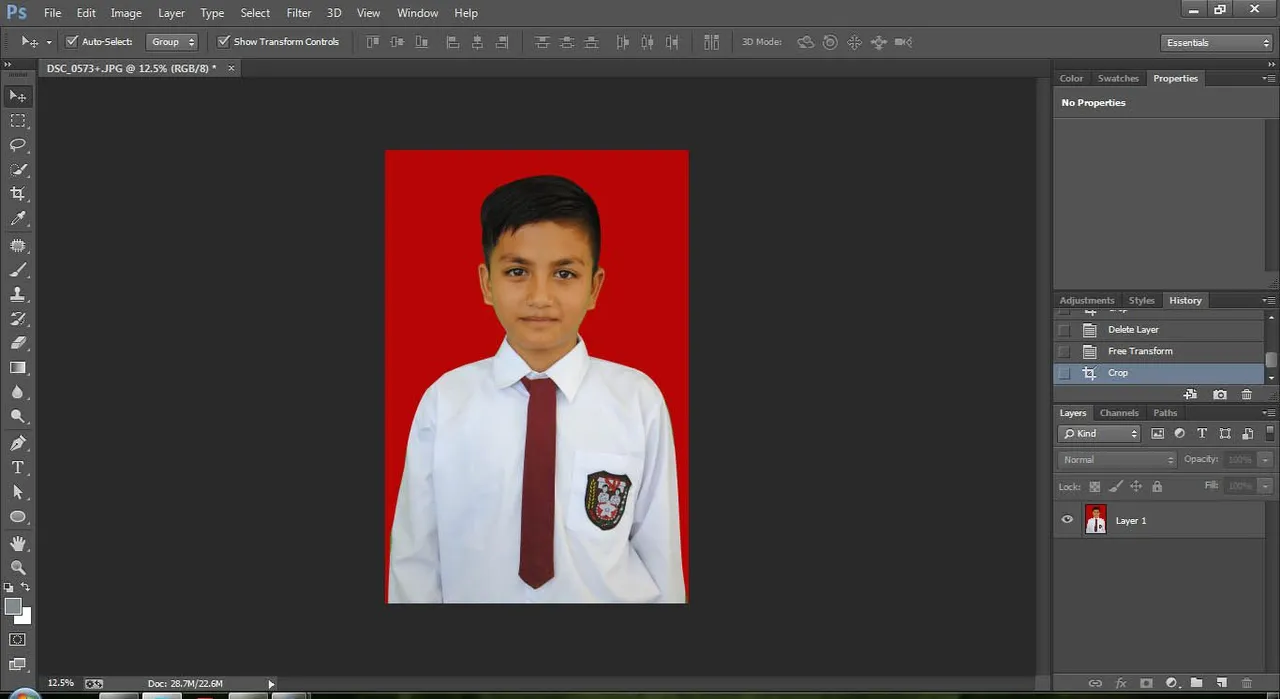Open the Filter menu
This screenshot has height=699, width=1280.
point(298,13)
